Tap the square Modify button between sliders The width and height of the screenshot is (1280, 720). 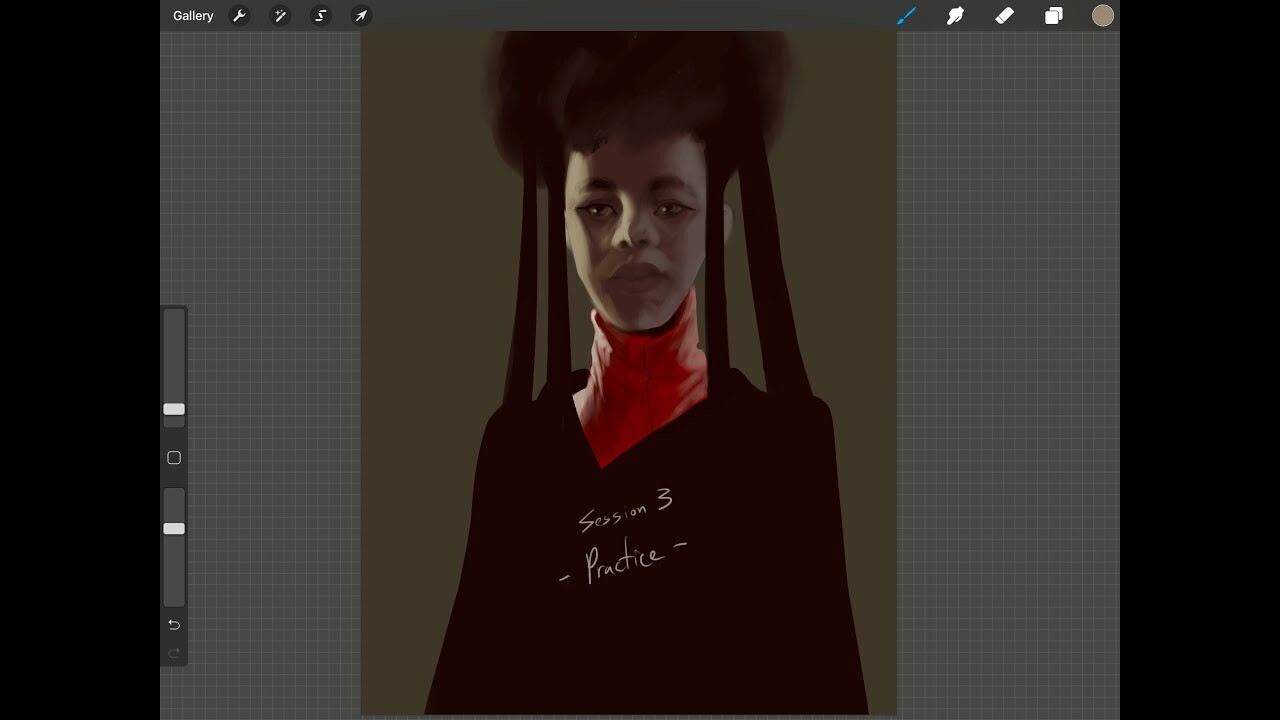click(174, 457)
